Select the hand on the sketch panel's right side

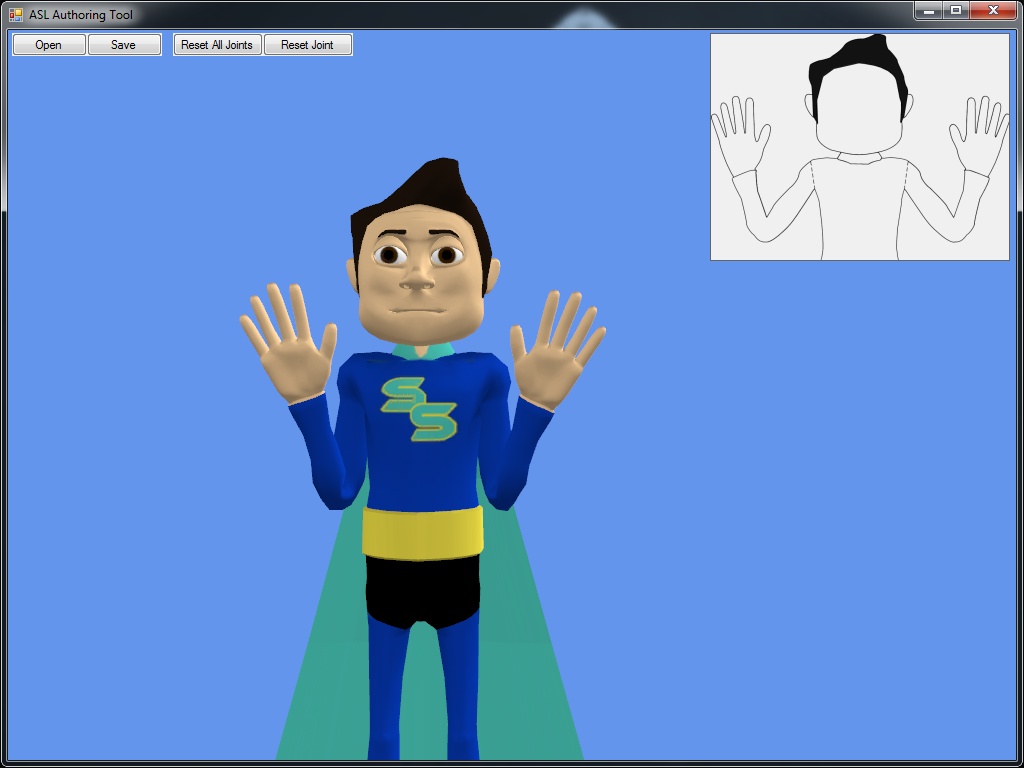pos(977,137)
